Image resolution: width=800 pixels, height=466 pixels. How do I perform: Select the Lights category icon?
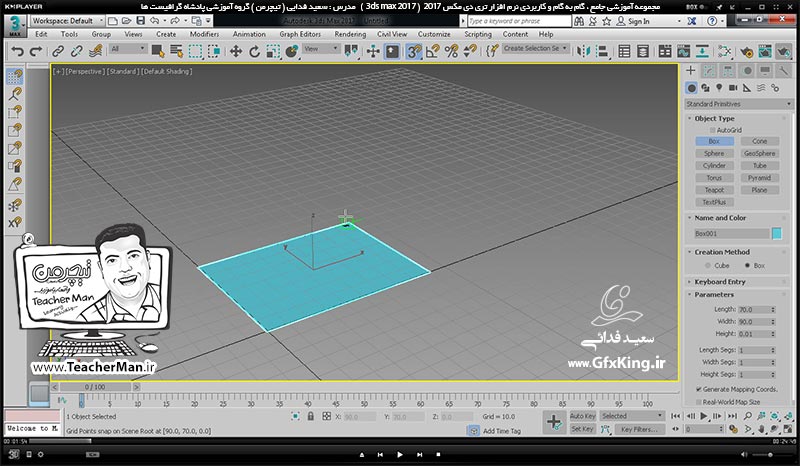719,88
